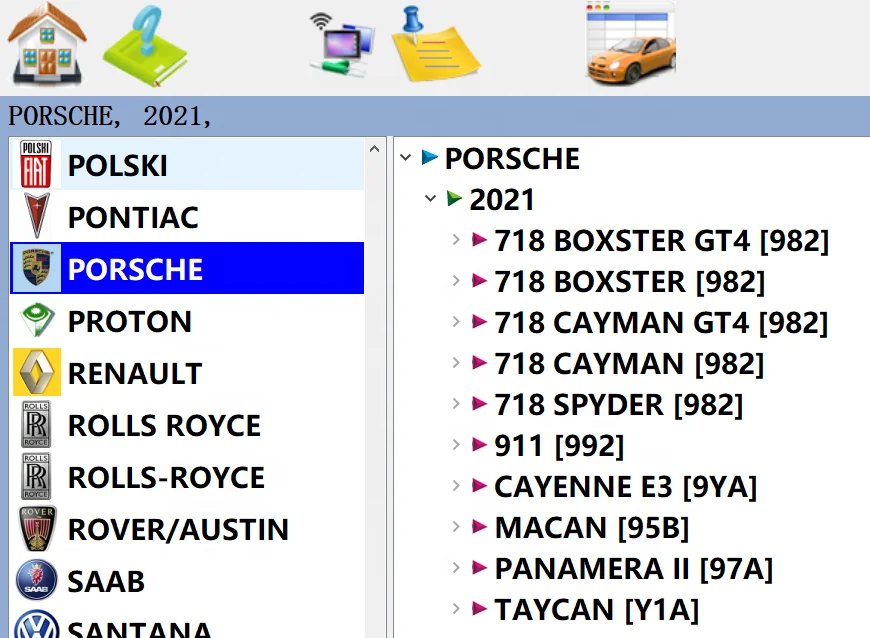
Task: Select ROLLS-ROYCE hyphenated brand entry
Action: [x=187, y=476]
